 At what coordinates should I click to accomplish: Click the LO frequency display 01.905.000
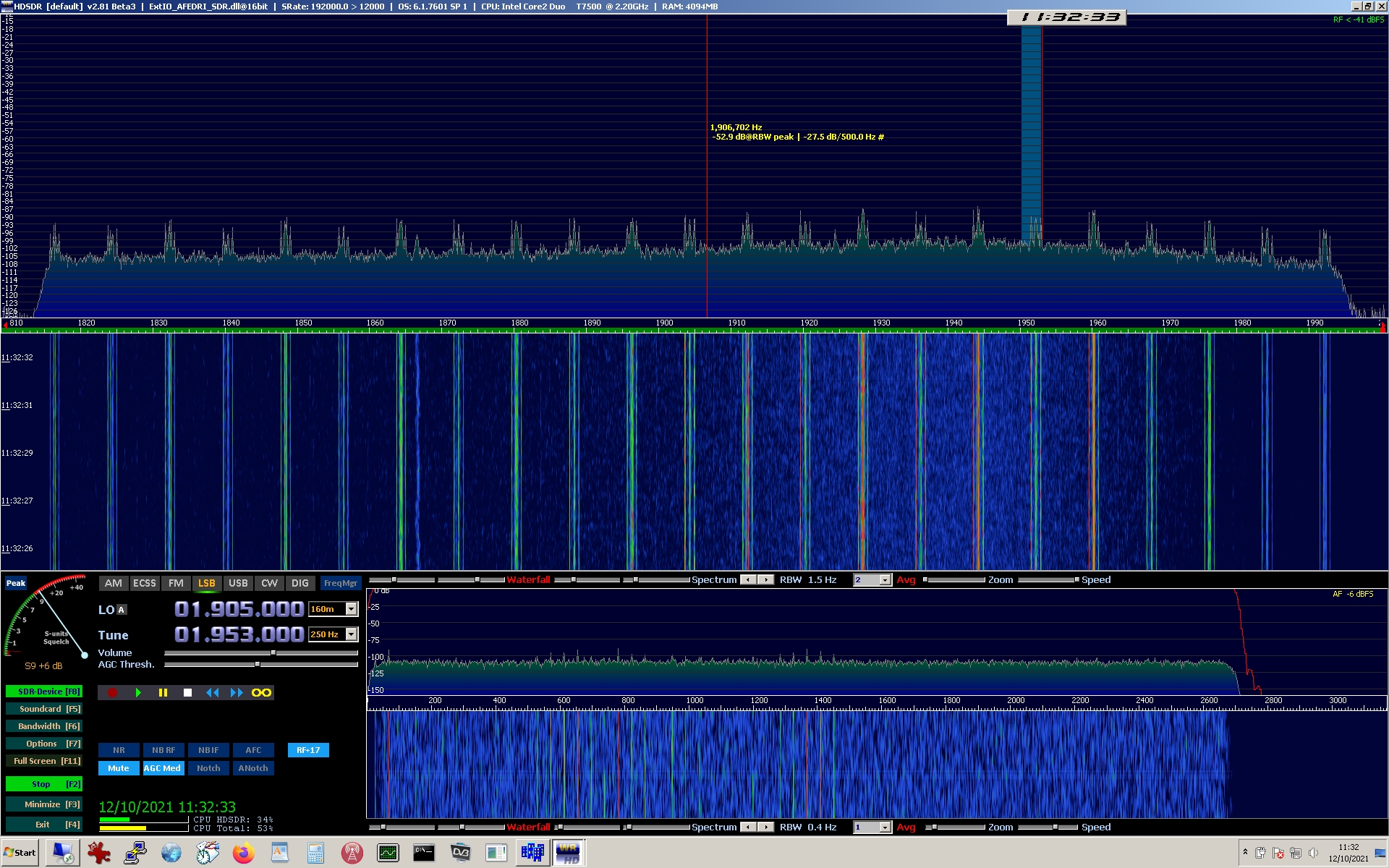click(x=239, y=610)
